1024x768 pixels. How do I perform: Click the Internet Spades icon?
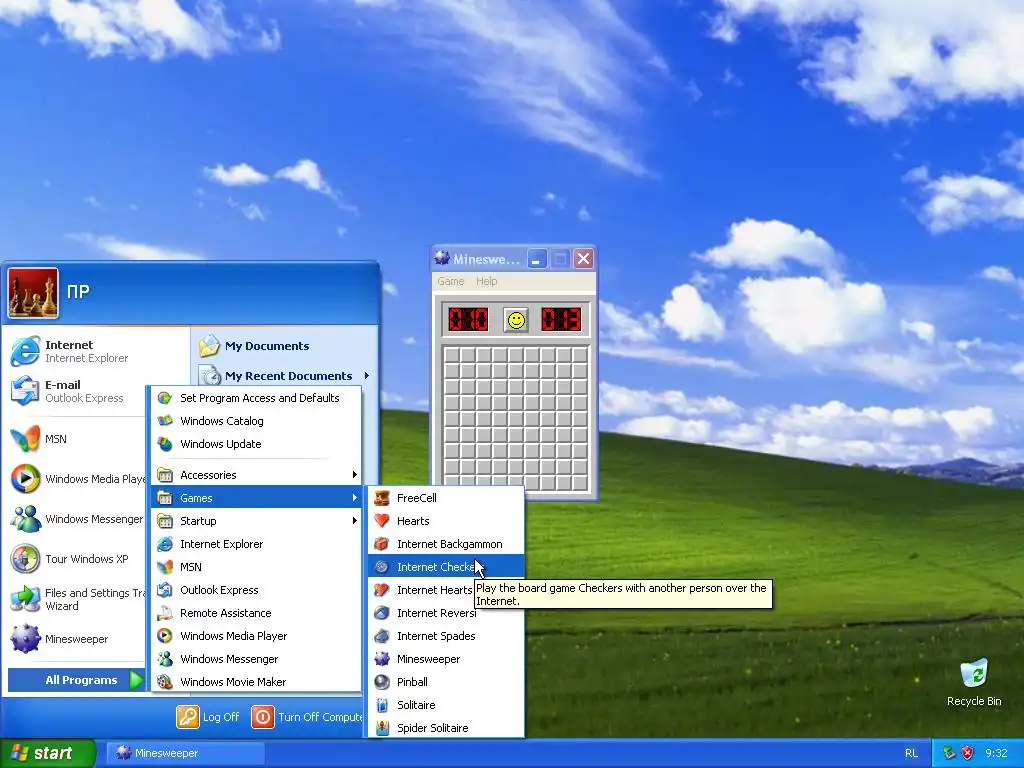click(382, 636)
